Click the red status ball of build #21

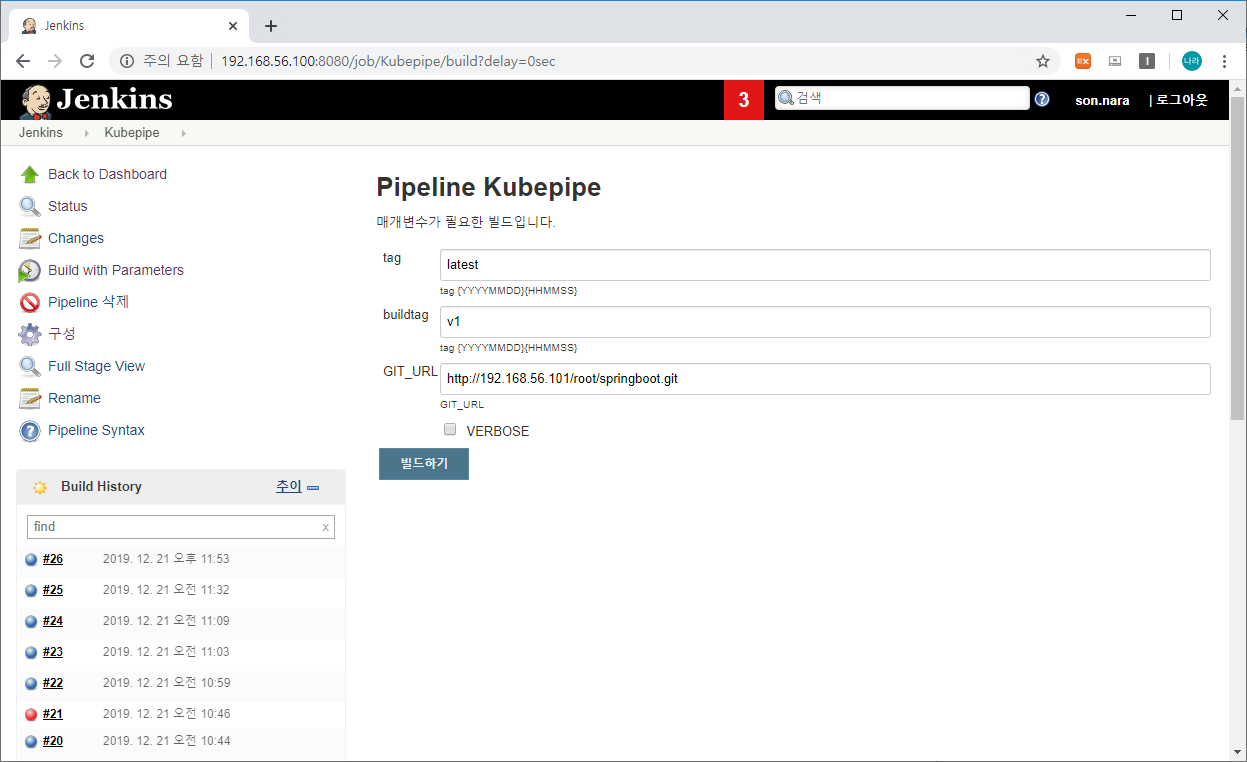[x=31, y=714]
